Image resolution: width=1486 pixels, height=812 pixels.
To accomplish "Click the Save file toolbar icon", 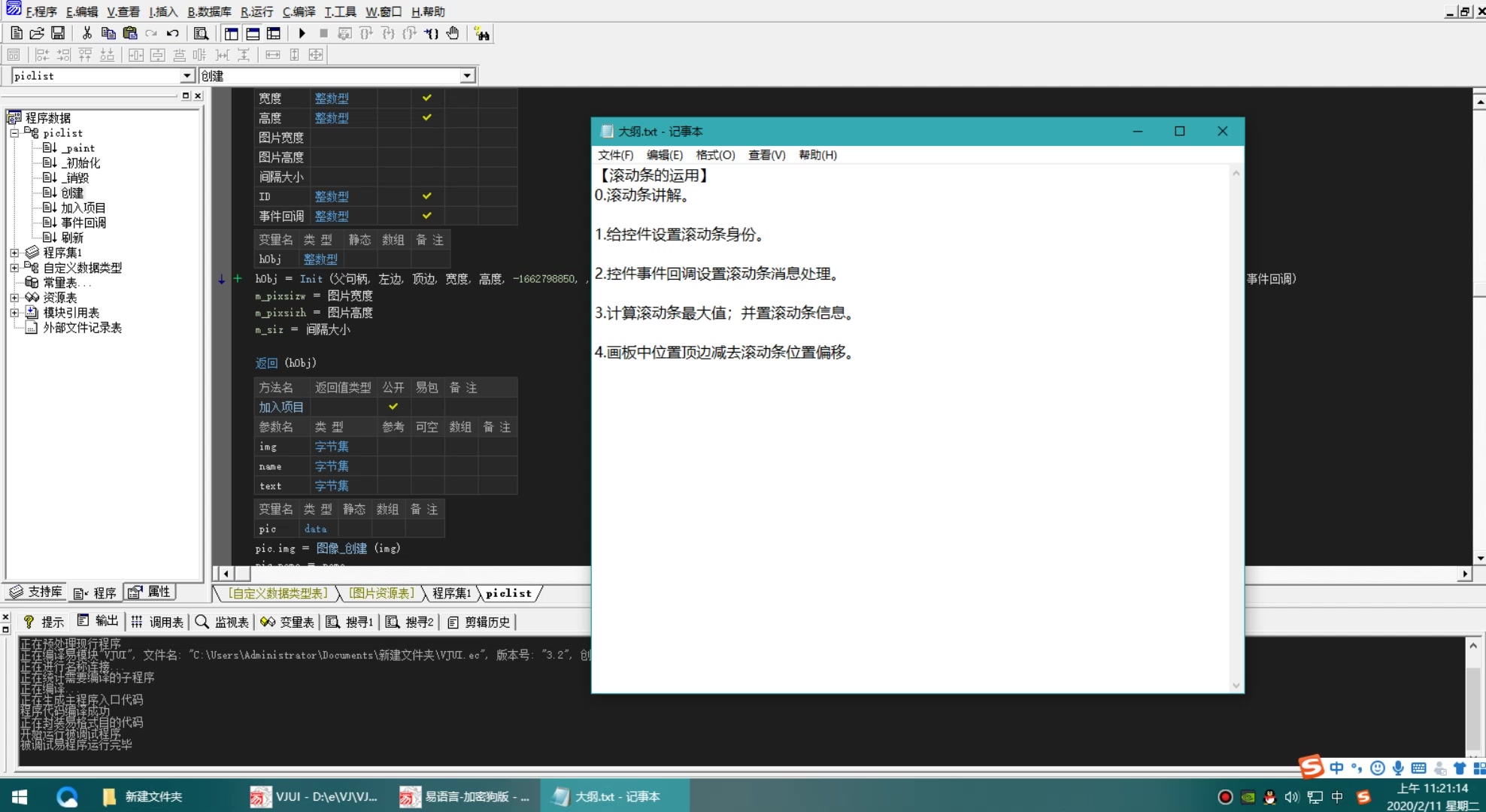I will [x=58, y=33].
